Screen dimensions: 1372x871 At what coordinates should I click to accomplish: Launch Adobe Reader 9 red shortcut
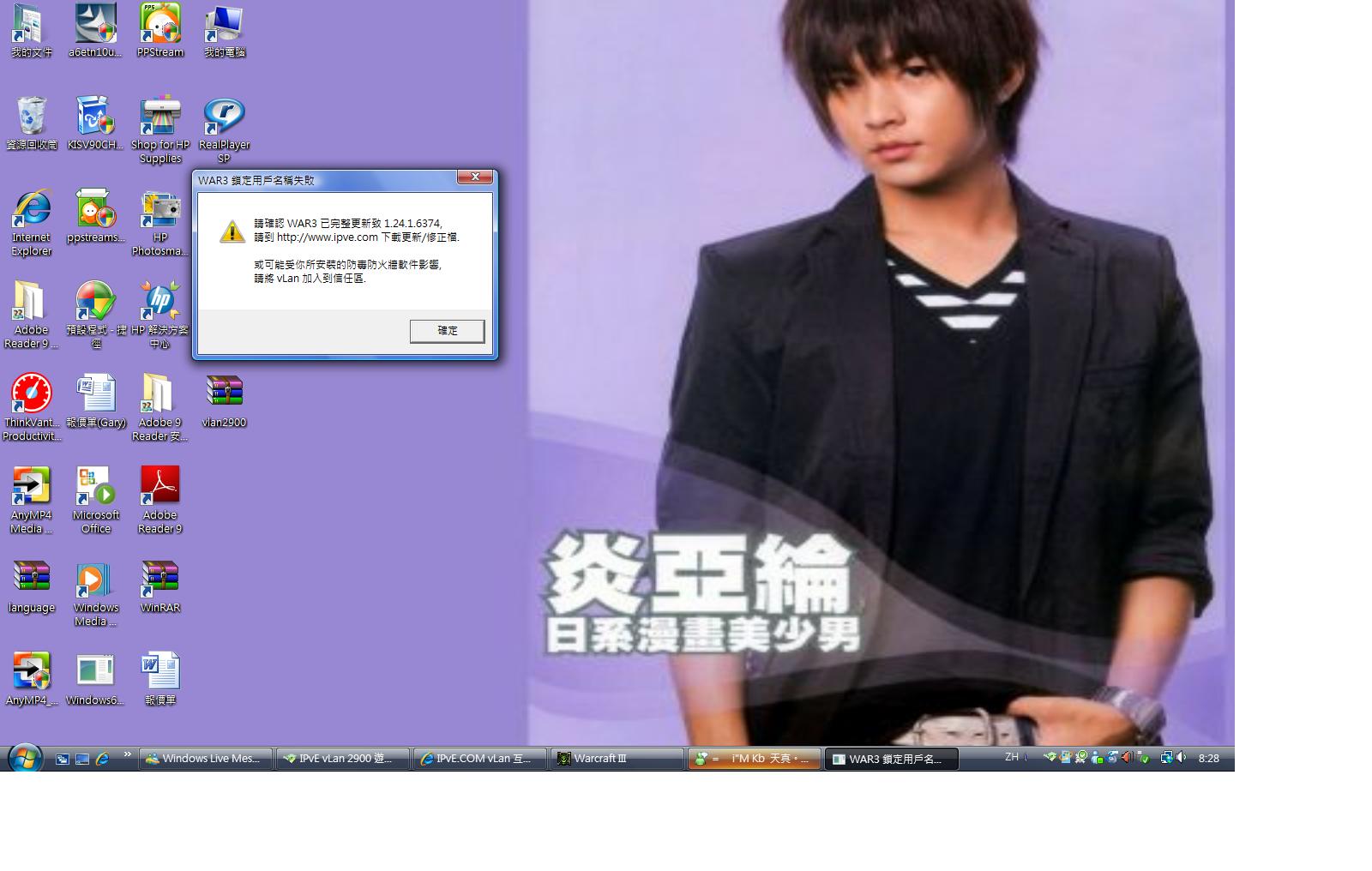[x=160, y=501]
